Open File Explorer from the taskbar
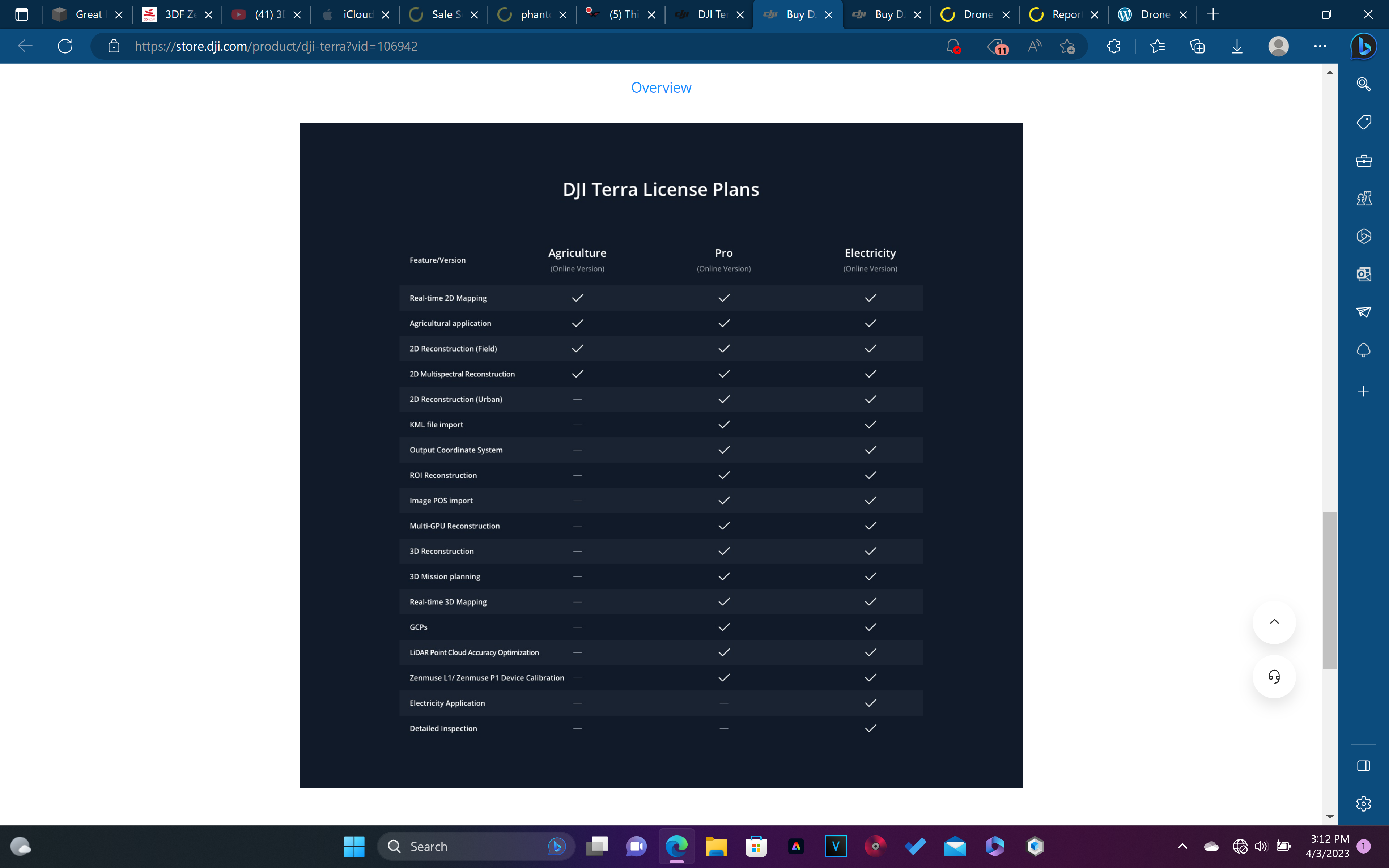Viewport: 1389px width, 868px height. 716,846
